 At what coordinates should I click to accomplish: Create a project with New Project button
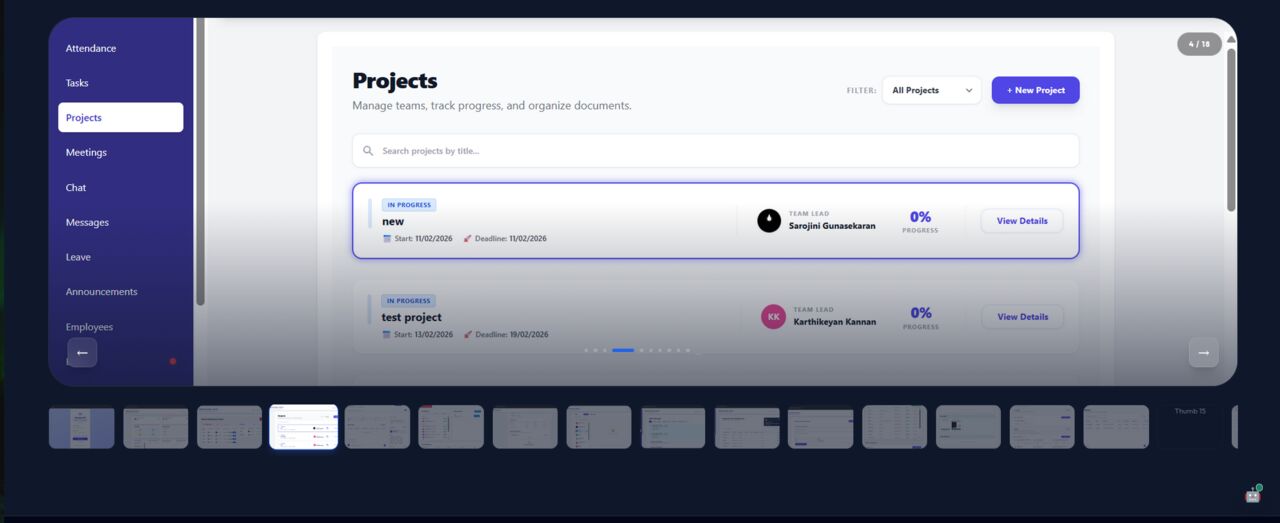tap(1035, 90)
